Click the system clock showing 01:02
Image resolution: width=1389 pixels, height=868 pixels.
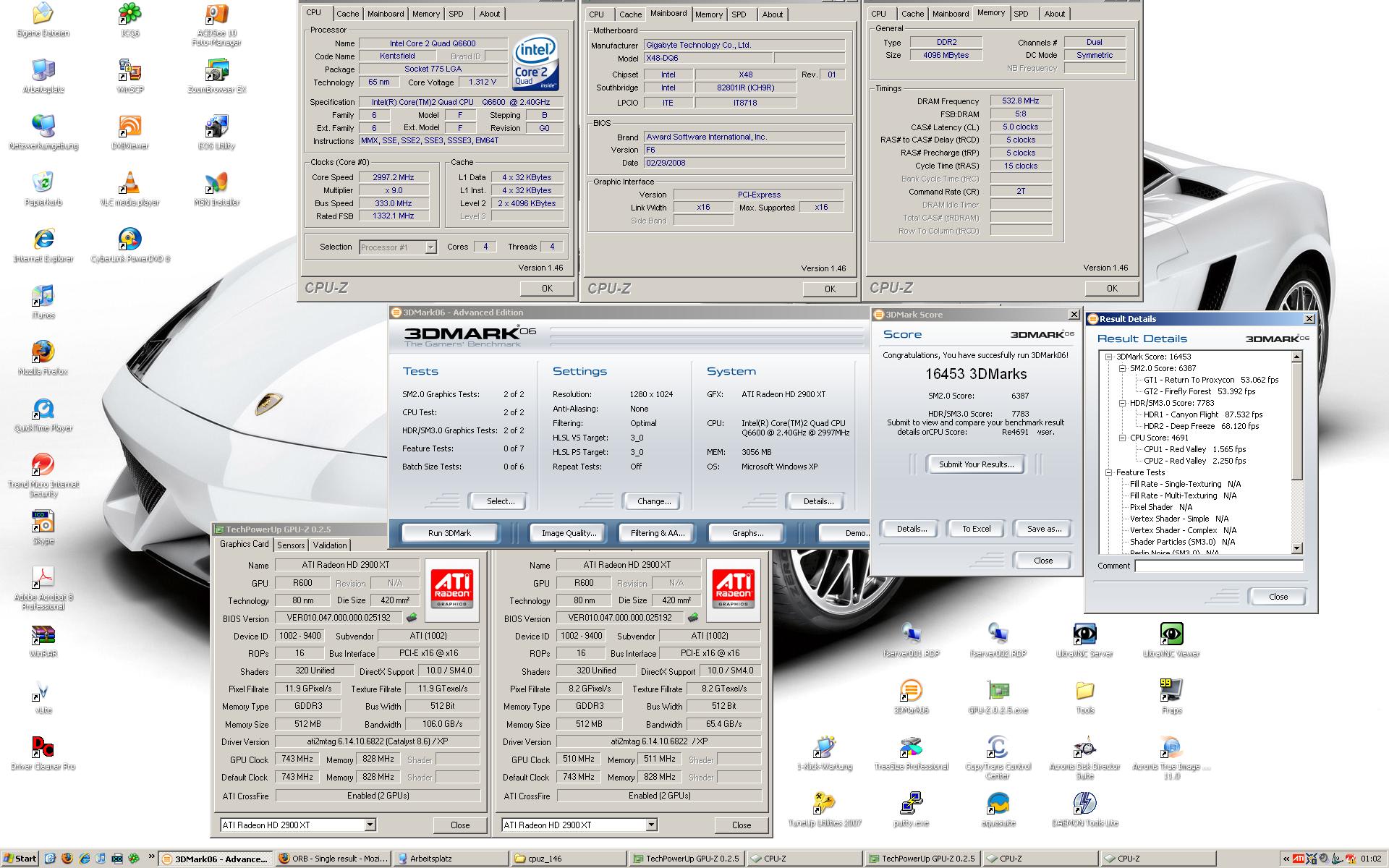coord(1370,859)
